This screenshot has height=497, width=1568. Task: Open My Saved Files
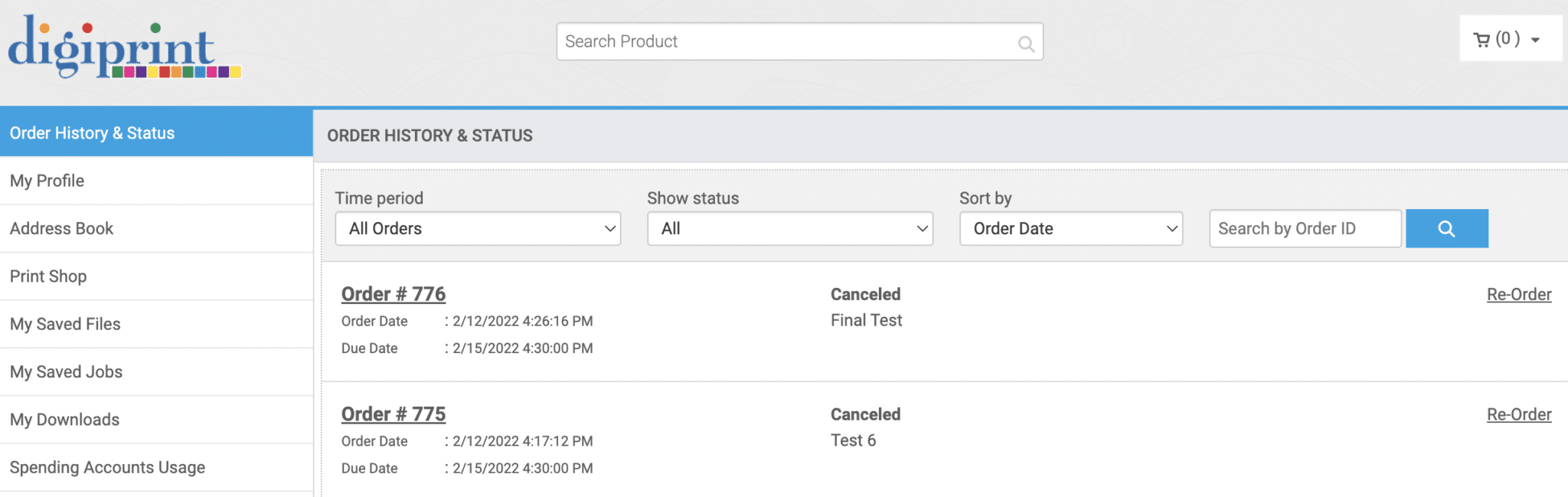[x=156, y=324]
